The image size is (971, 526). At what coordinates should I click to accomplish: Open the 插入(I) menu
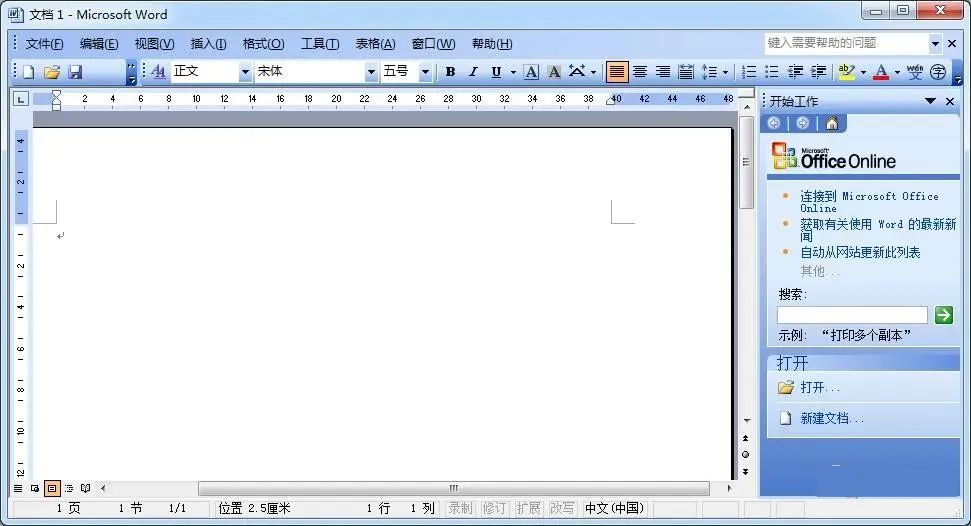coord(208,44)
